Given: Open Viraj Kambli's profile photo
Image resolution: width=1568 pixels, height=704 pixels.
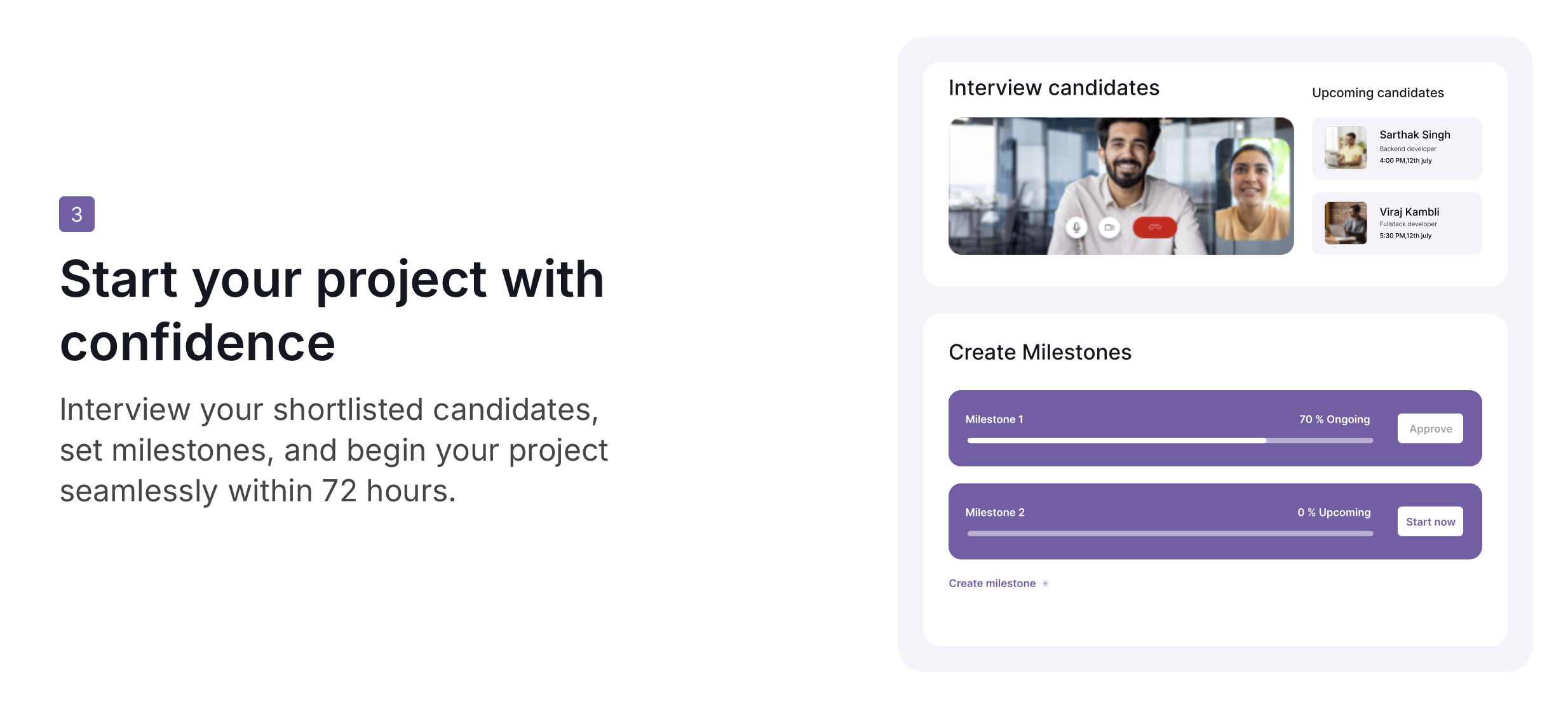Looking at the screenshot, I should coord(1345,223).
